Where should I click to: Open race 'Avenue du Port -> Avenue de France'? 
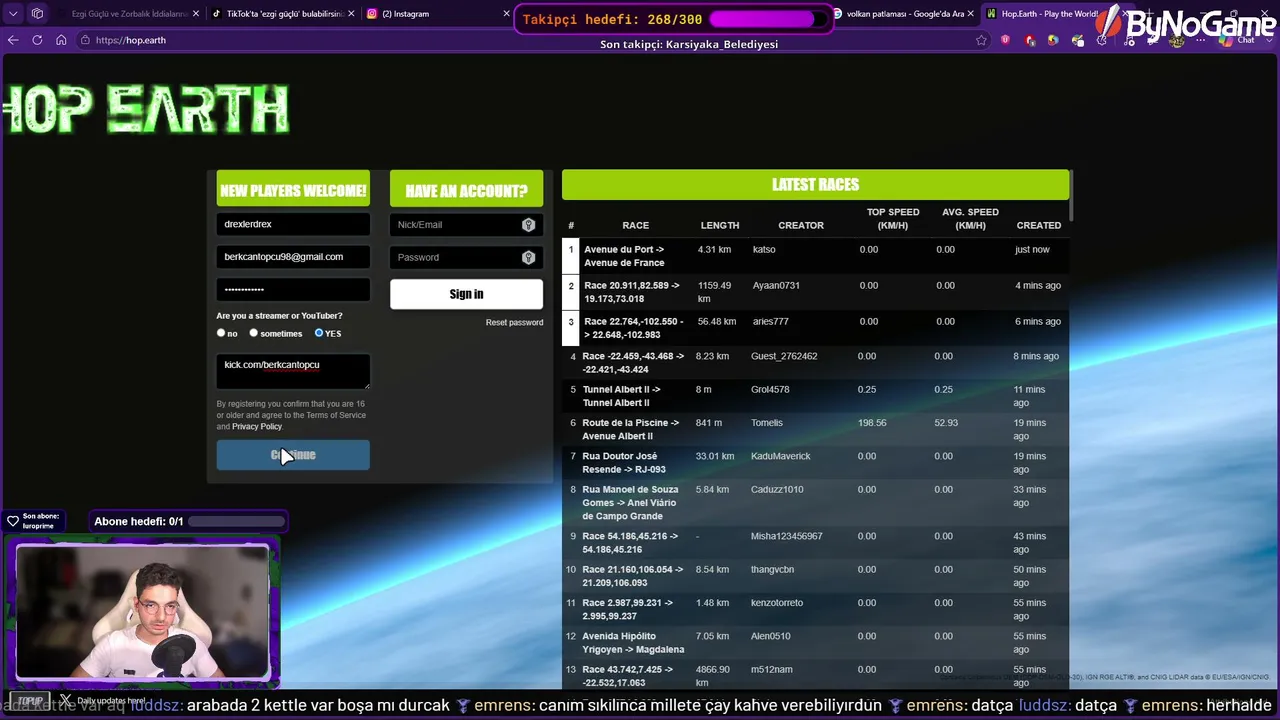click(x=624, y=256)
